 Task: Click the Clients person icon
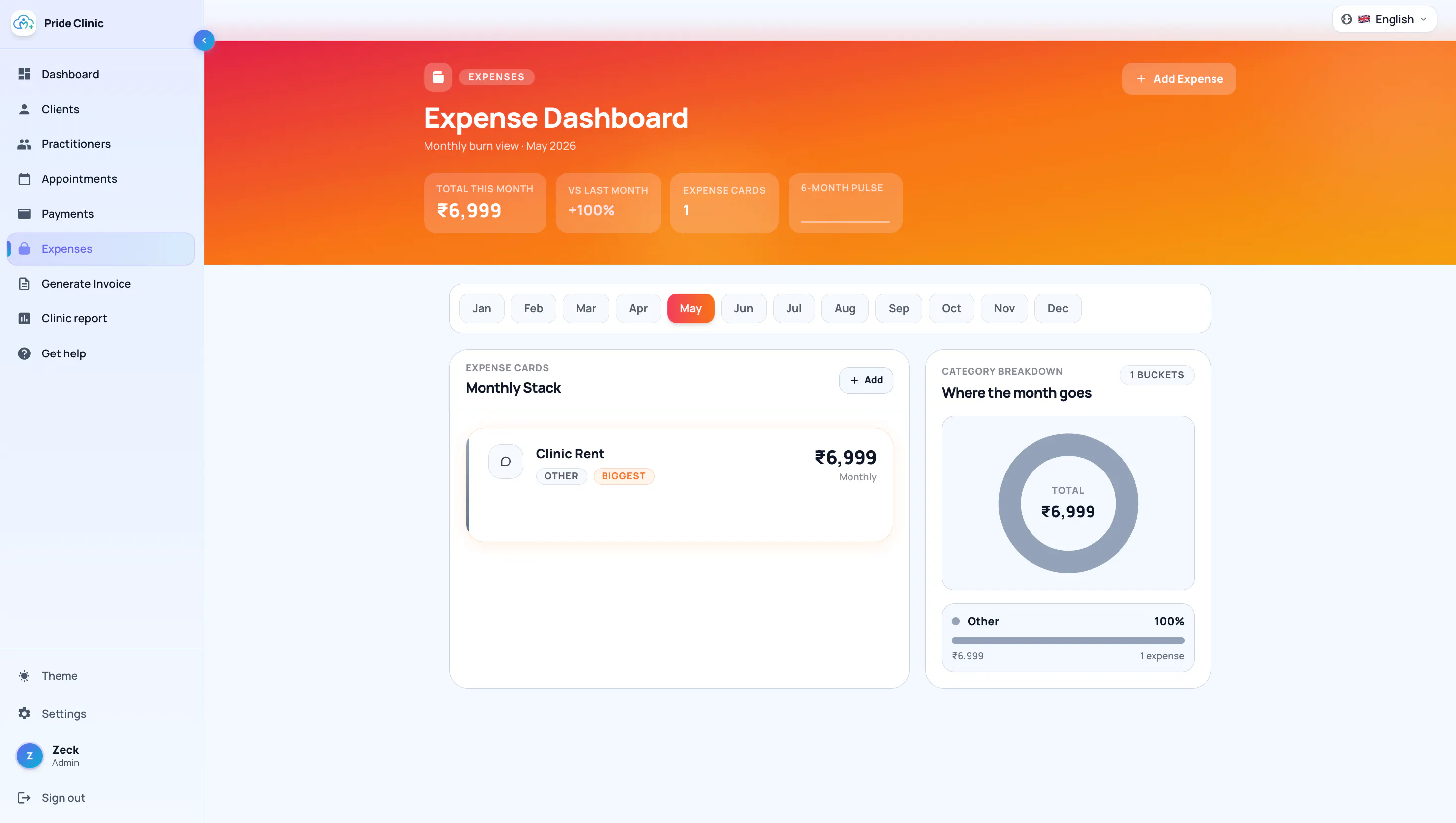pos(24,109)
